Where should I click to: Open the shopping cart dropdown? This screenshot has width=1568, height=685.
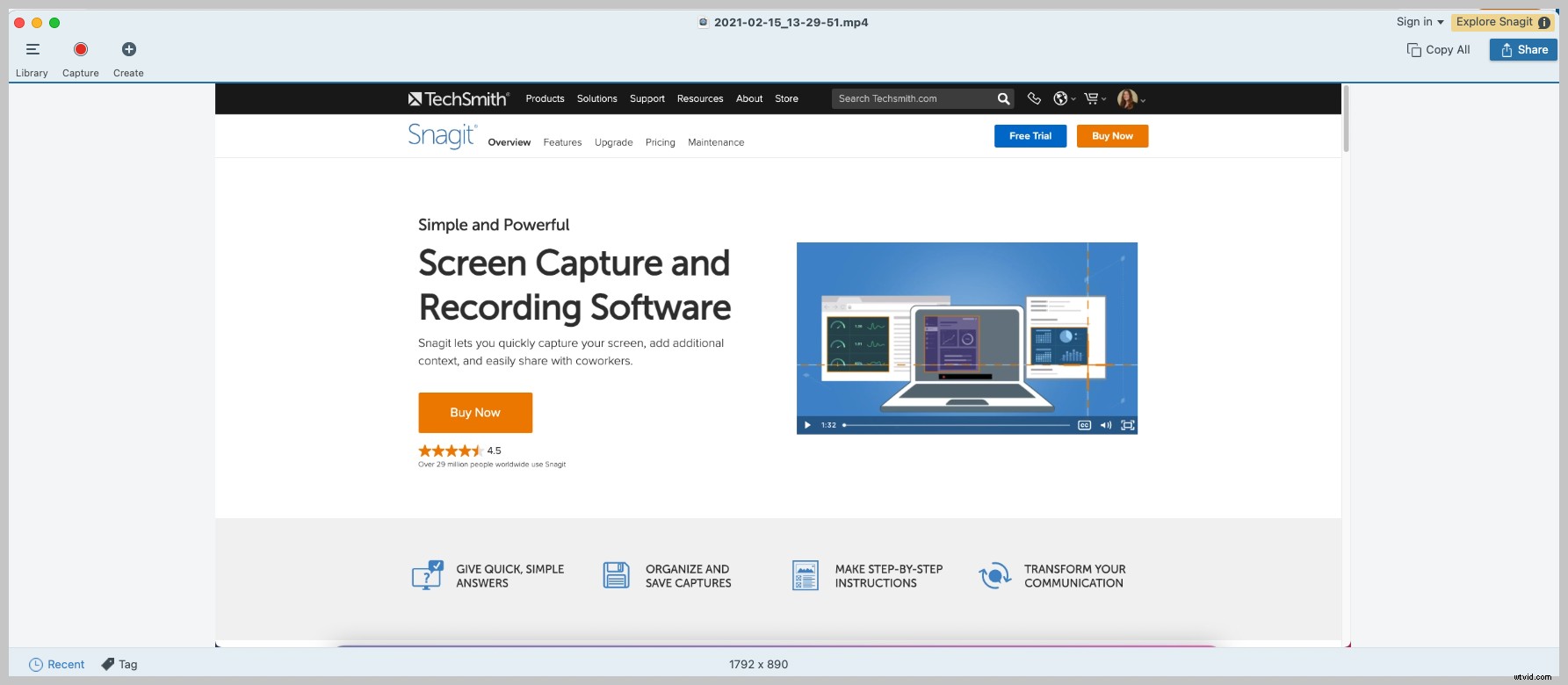1095,98
